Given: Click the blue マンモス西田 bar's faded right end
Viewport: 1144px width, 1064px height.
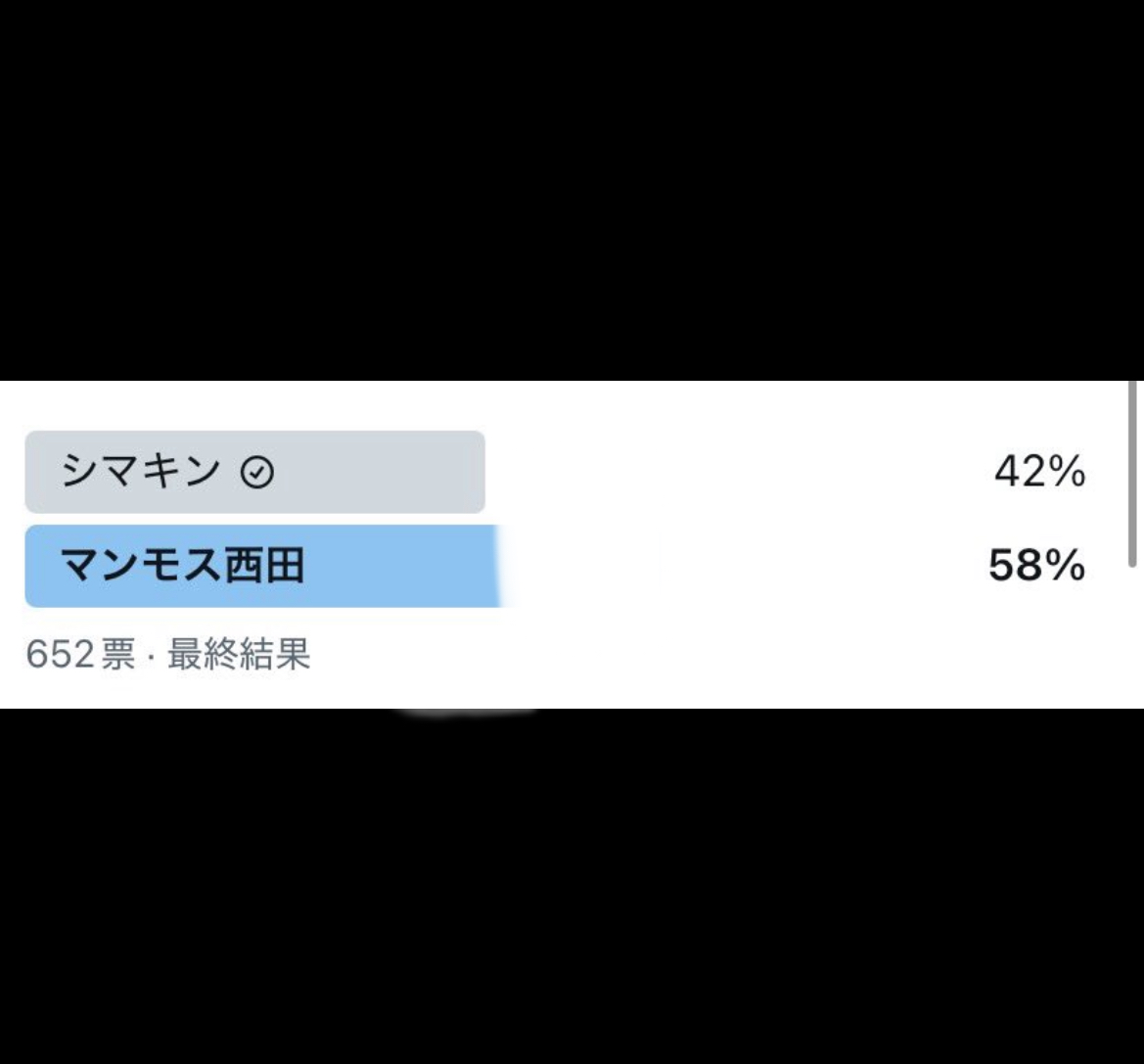Looking at the screenshot, I should [x=505, y=566].
